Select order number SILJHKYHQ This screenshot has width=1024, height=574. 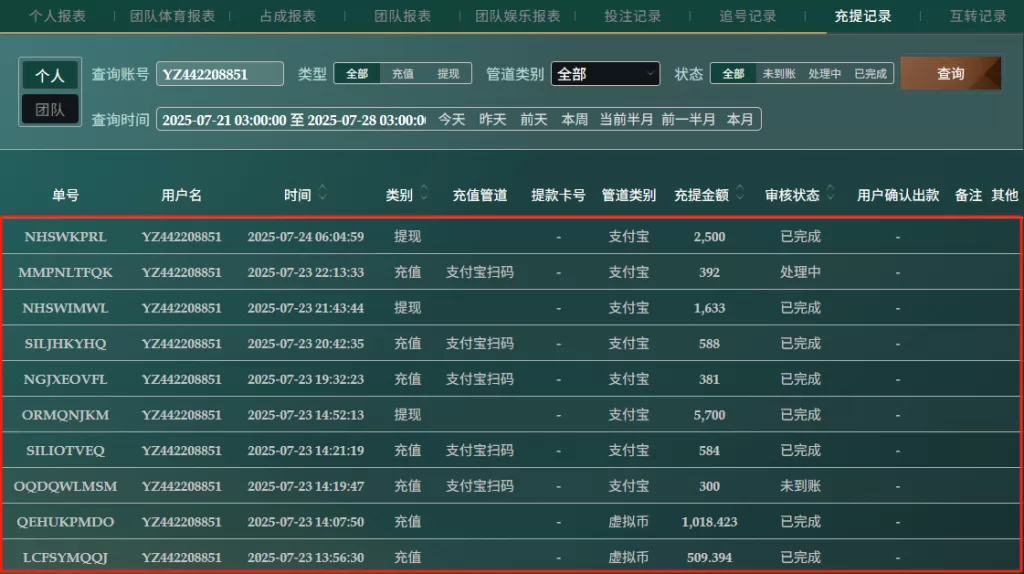pyautogui.click(x=65, y=343)
